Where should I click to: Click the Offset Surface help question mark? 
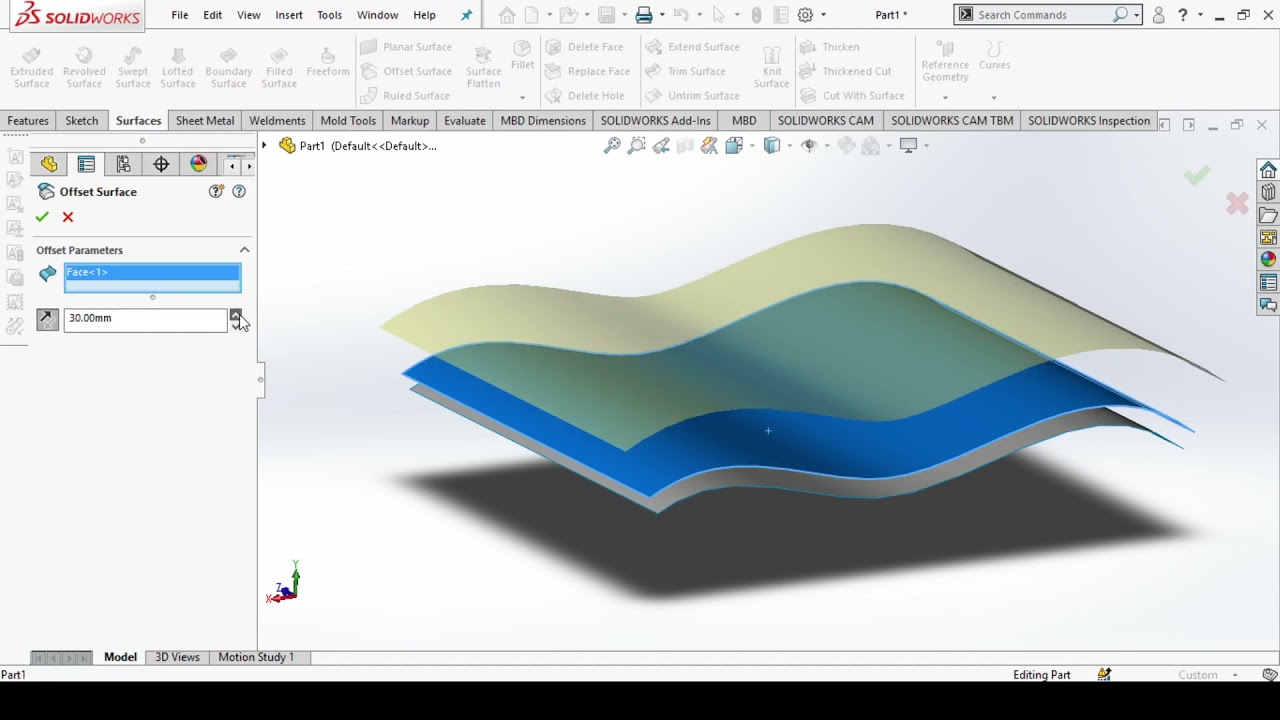(239, 191)
